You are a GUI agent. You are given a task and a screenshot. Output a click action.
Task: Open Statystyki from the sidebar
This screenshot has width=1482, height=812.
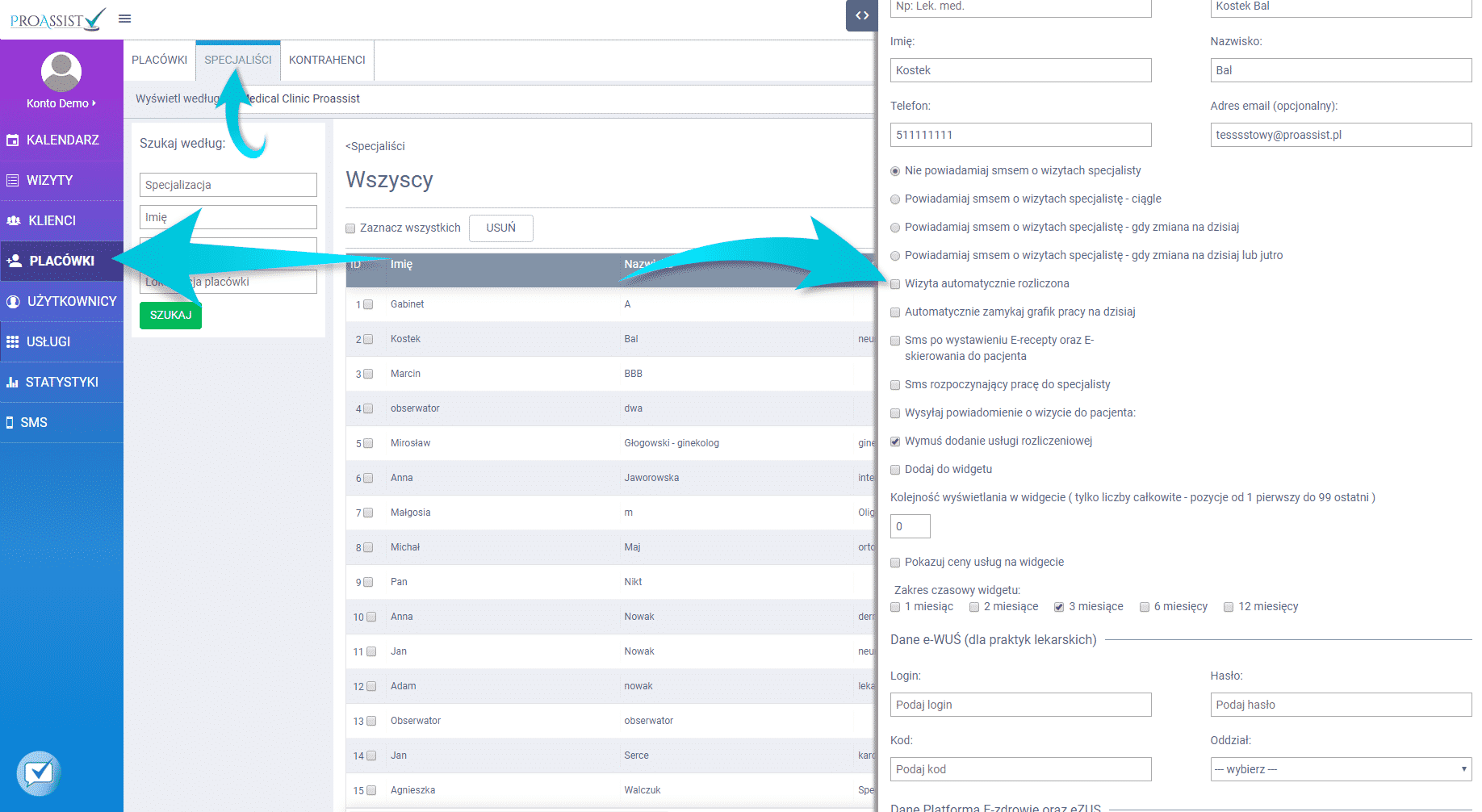(61, 382)
